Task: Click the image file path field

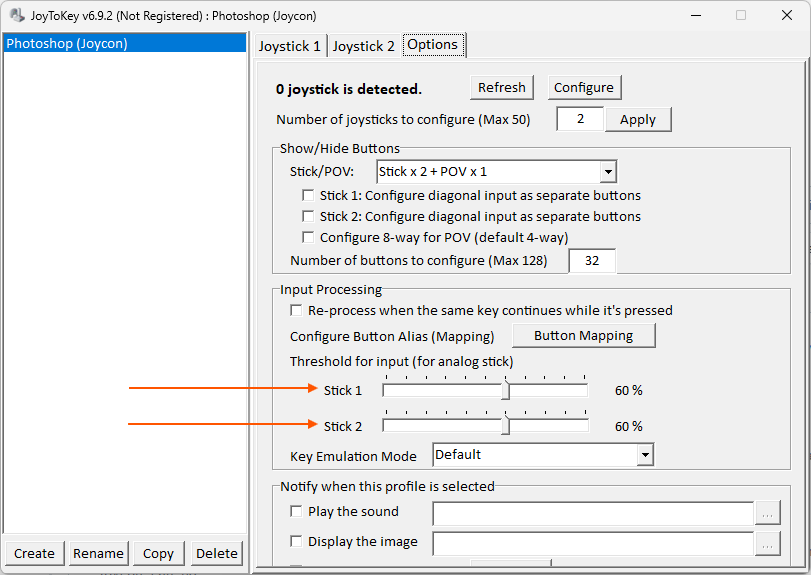Action: point(593,543)
